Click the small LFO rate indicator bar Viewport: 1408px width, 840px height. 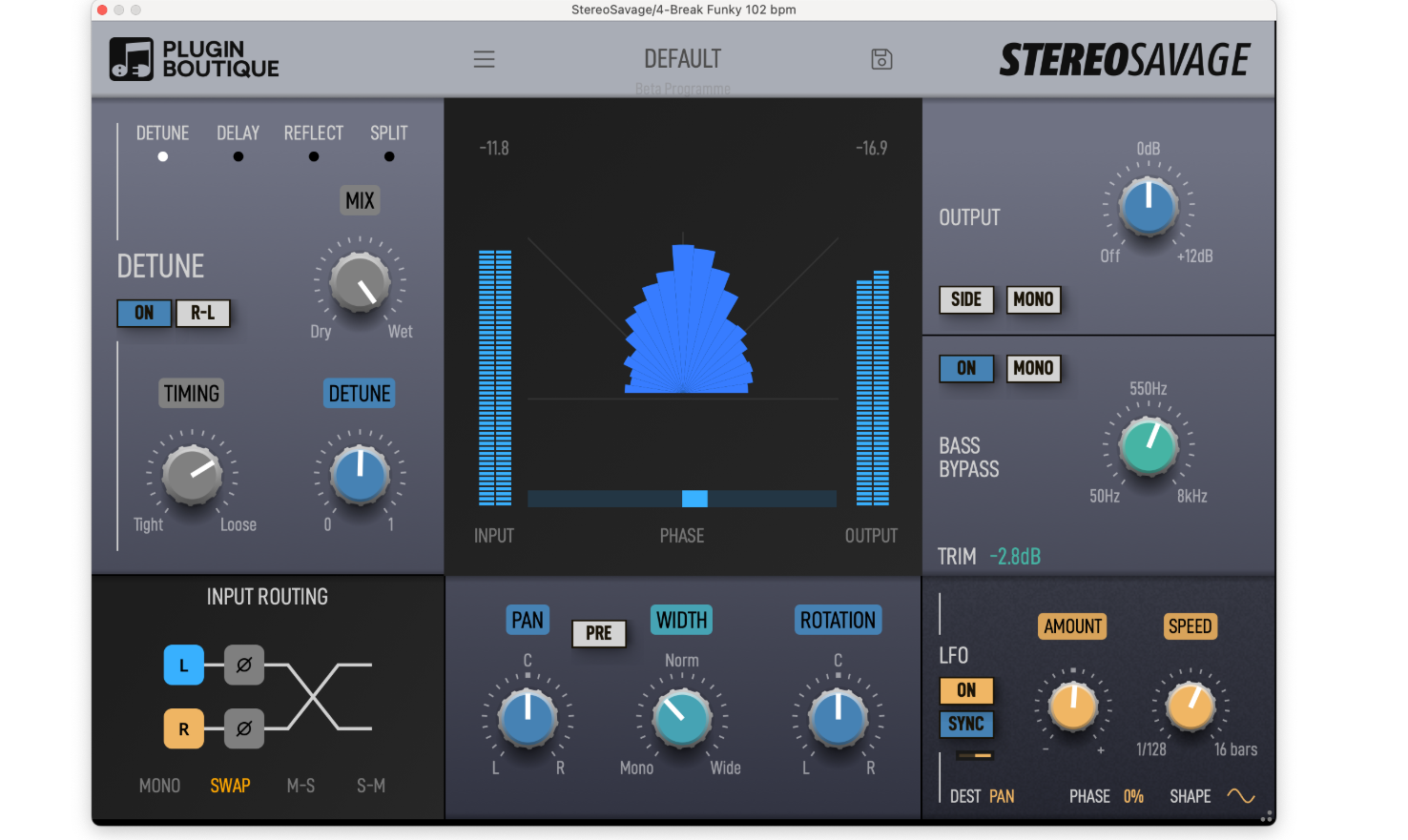pyautogui.click(x=975, y=755)
